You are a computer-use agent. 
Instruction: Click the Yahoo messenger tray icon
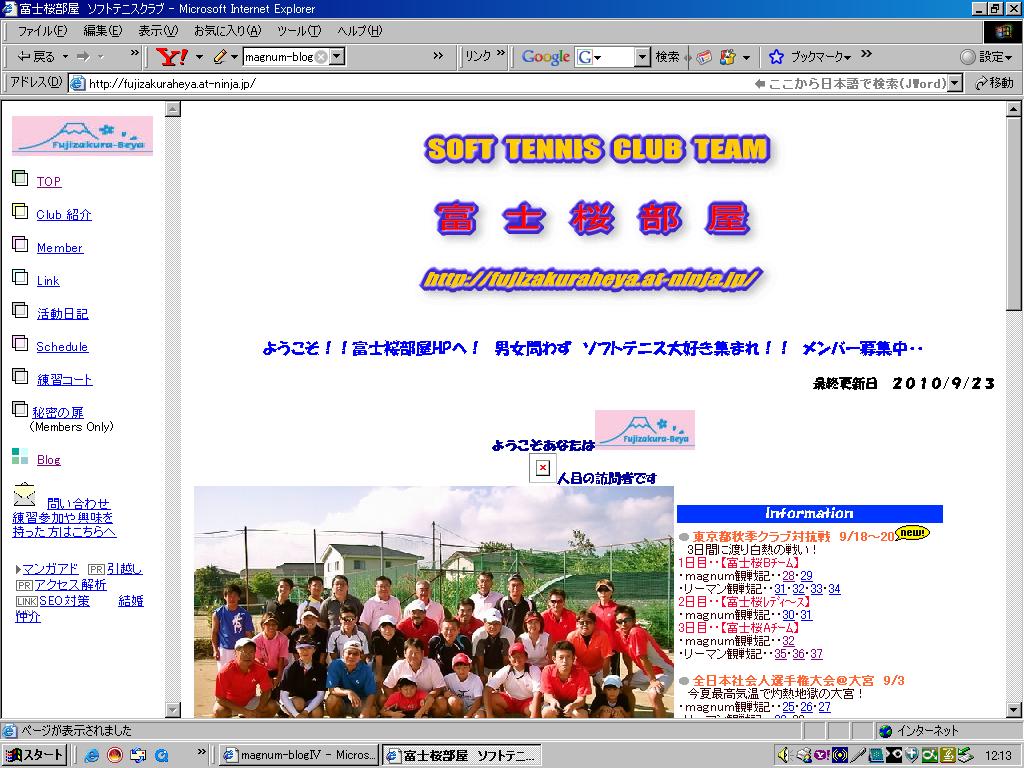pos(822,756)
